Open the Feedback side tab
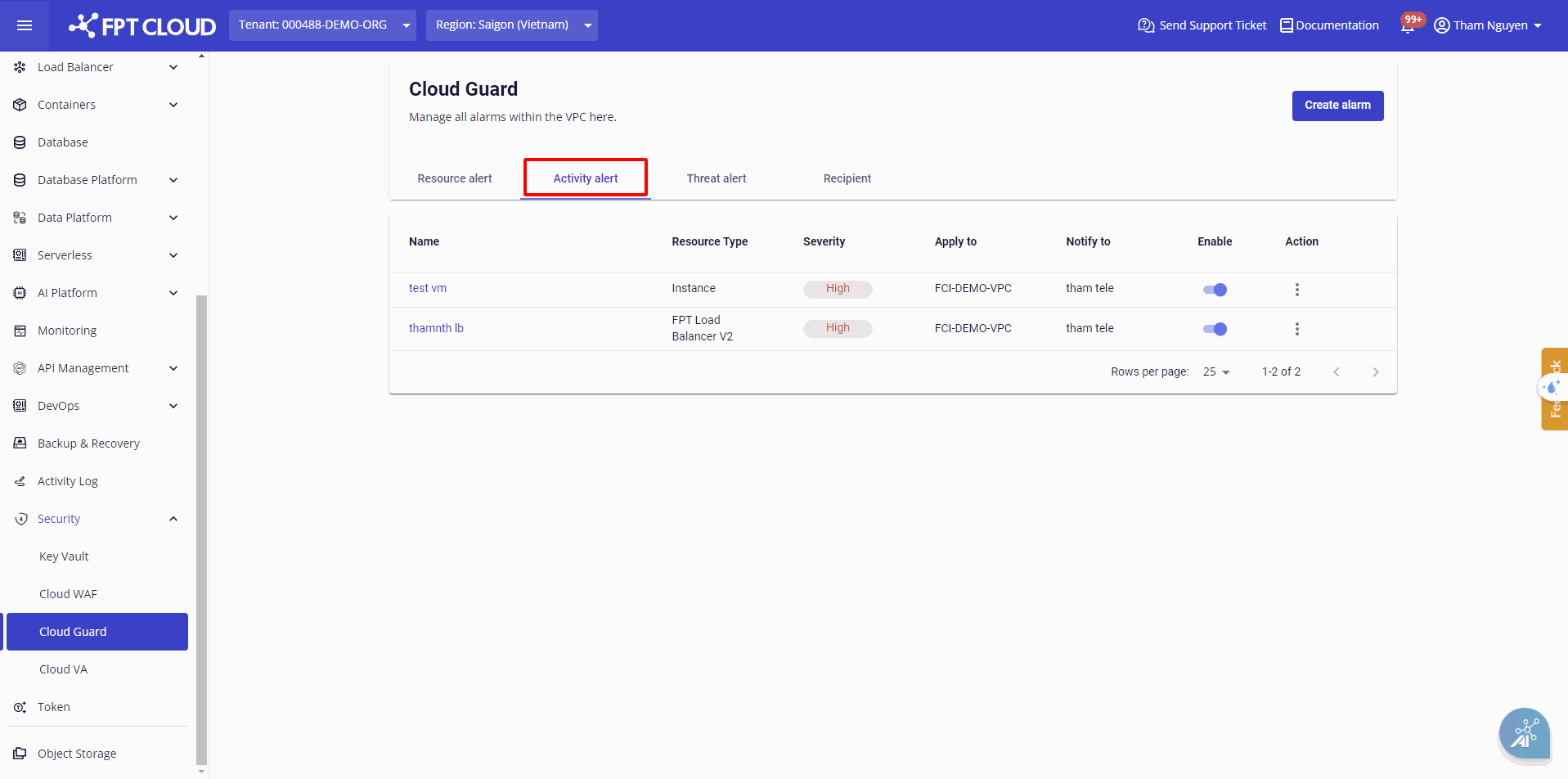 [1554, 389]
